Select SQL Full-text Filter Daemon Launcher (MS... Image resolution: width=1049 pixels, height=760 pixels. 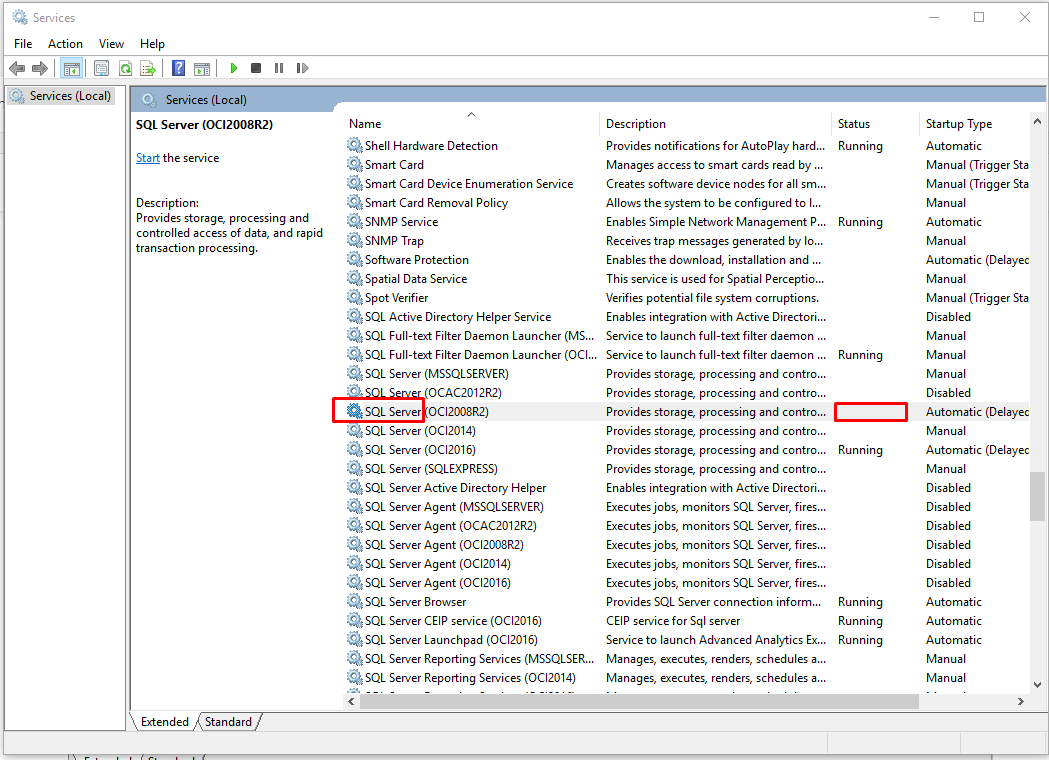(688, 336)
